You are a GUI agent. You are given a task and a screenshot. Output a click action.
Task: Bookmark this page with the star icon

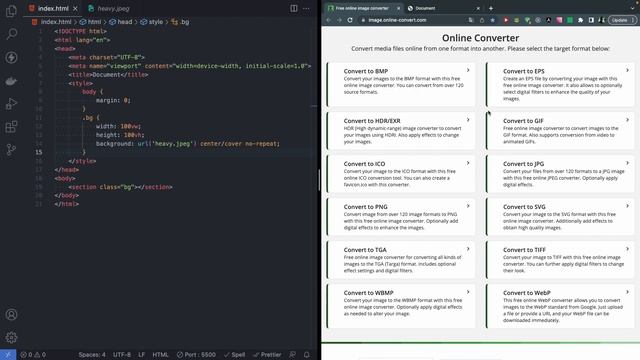coord(493,20)
